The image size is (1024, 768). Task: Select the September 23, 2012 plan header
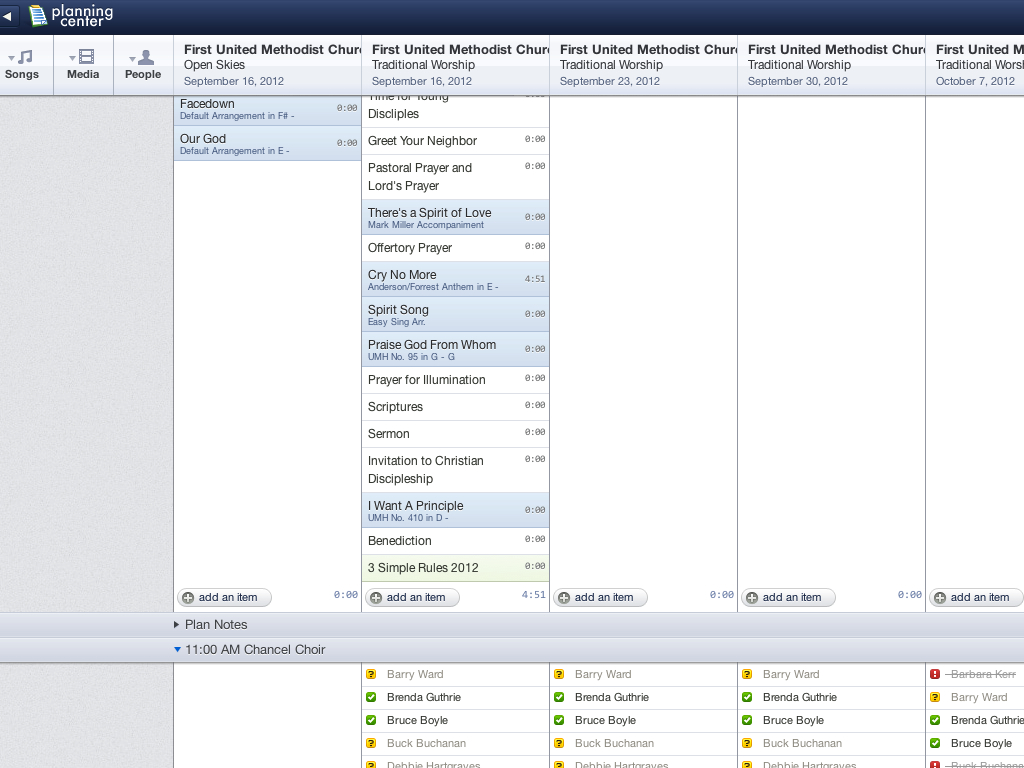tap(643, 65)
